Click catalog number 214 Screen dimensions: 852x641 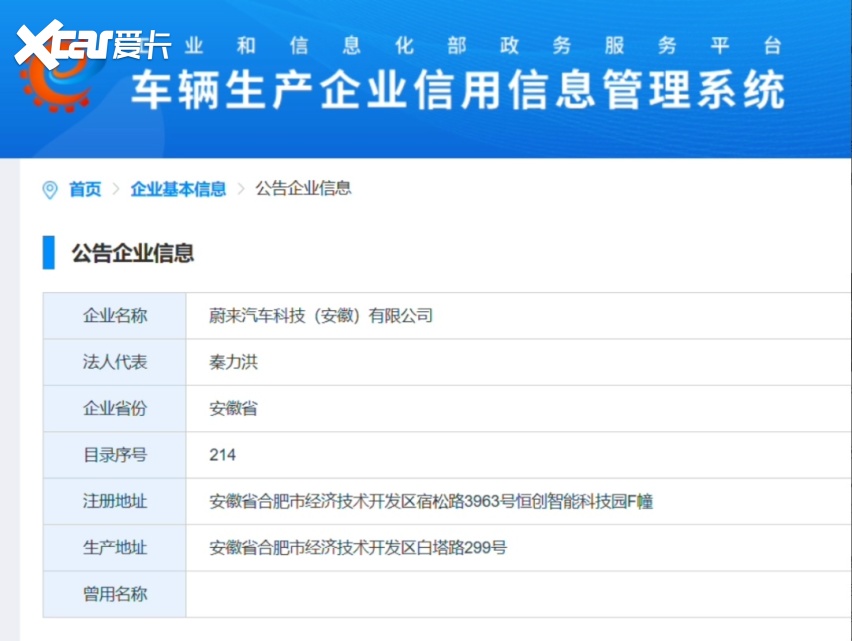(x=223, y=455)
